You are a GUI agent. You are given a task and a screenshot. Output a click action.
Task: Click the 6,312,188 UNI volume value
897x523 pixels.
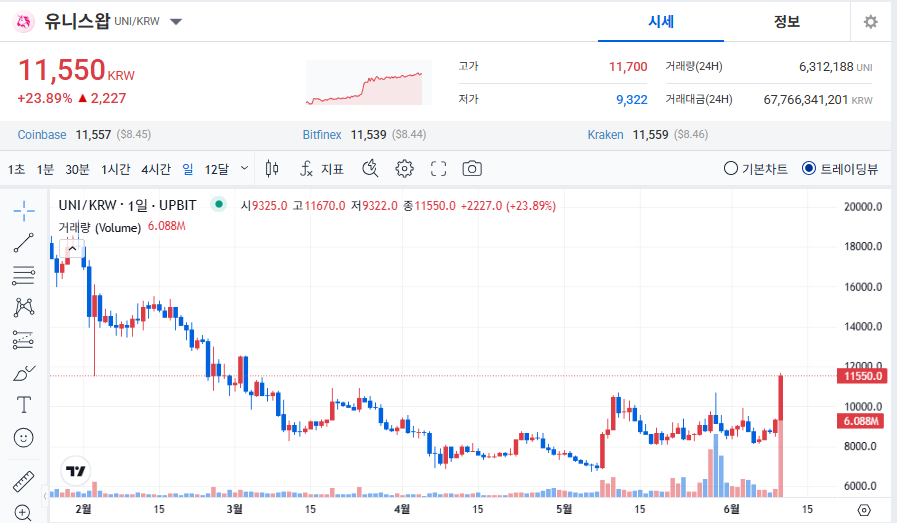click(835, 67)
